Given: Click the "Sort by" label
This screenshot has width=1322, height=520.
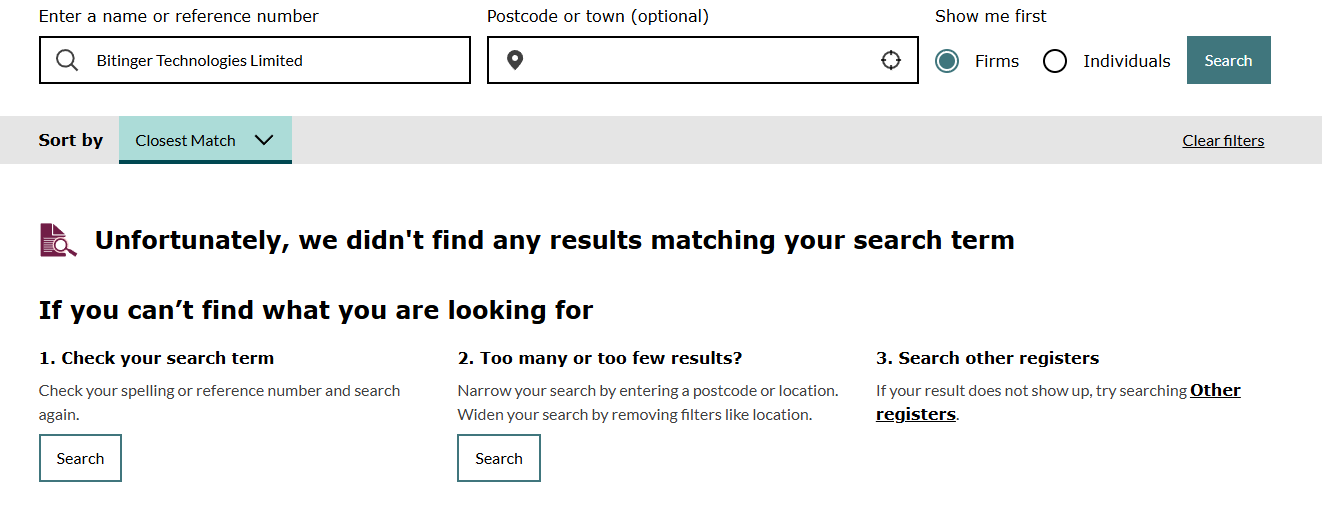Looking at the screenshot, I should click(x=71, y=140).
